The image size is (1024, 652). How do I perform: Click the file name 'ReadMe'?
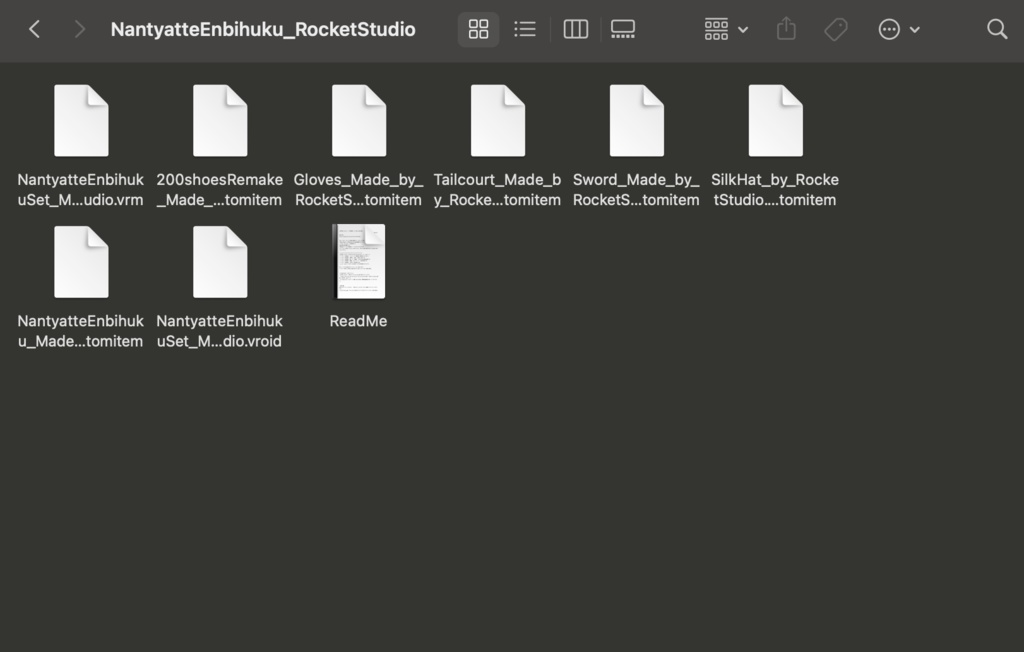[359, 321]
